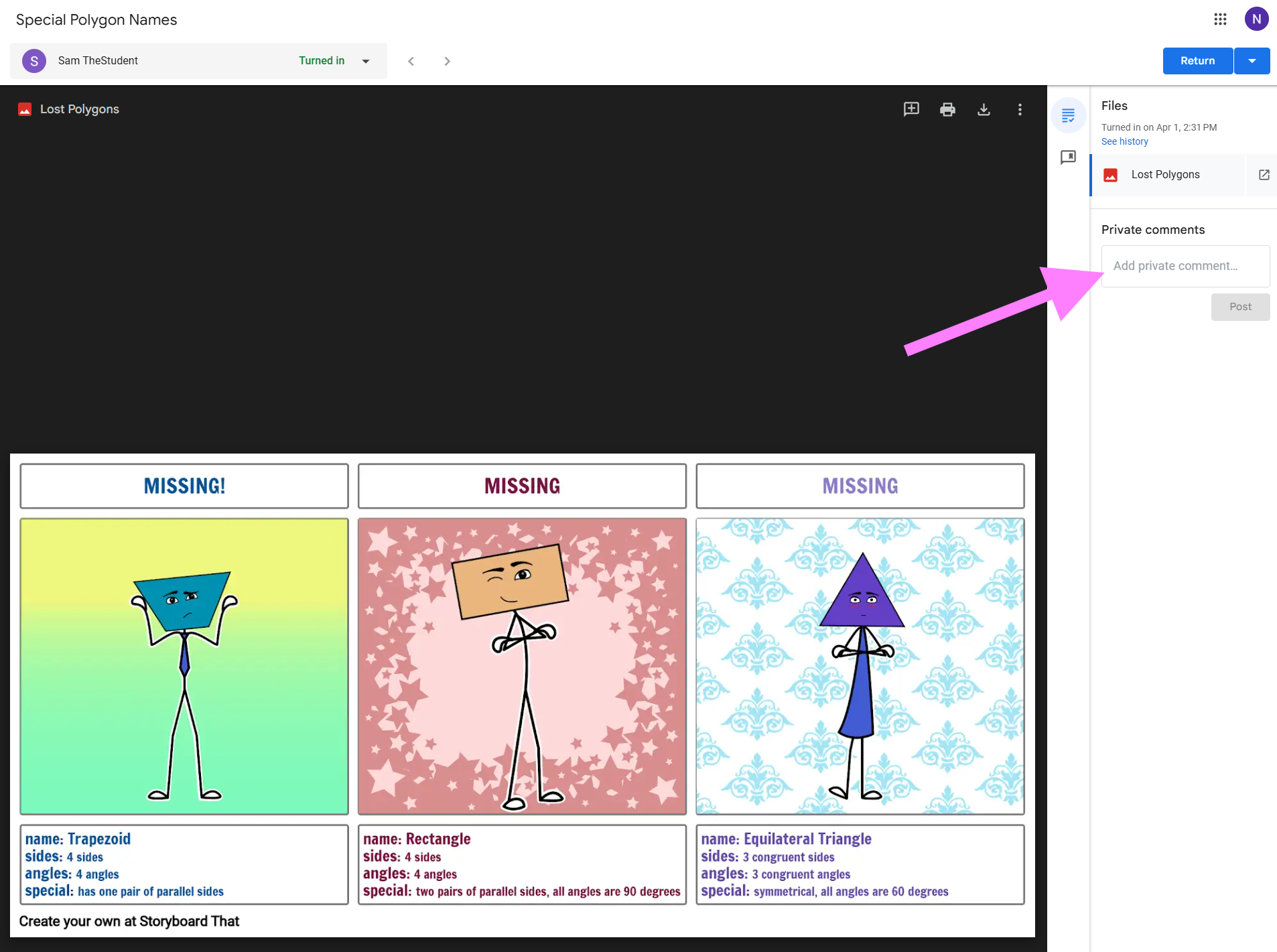Viewport: 1277px width, 952px height.
Task: Open Lost Polygons in a new window
Action: pos(1264,175)
